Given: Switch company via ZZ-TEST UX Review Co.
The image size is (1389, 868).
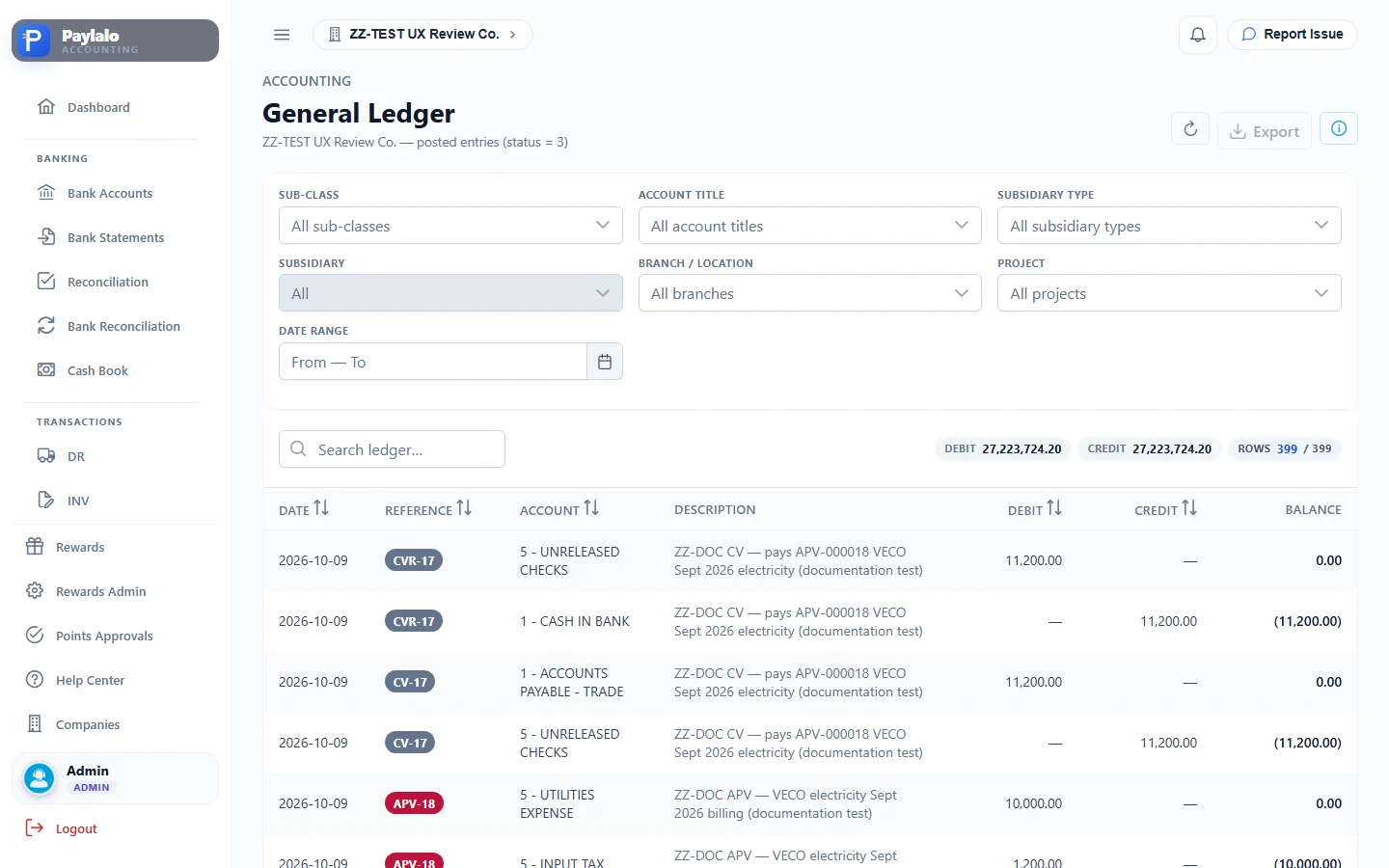Looking at the screenshot, I should point(422,35).
